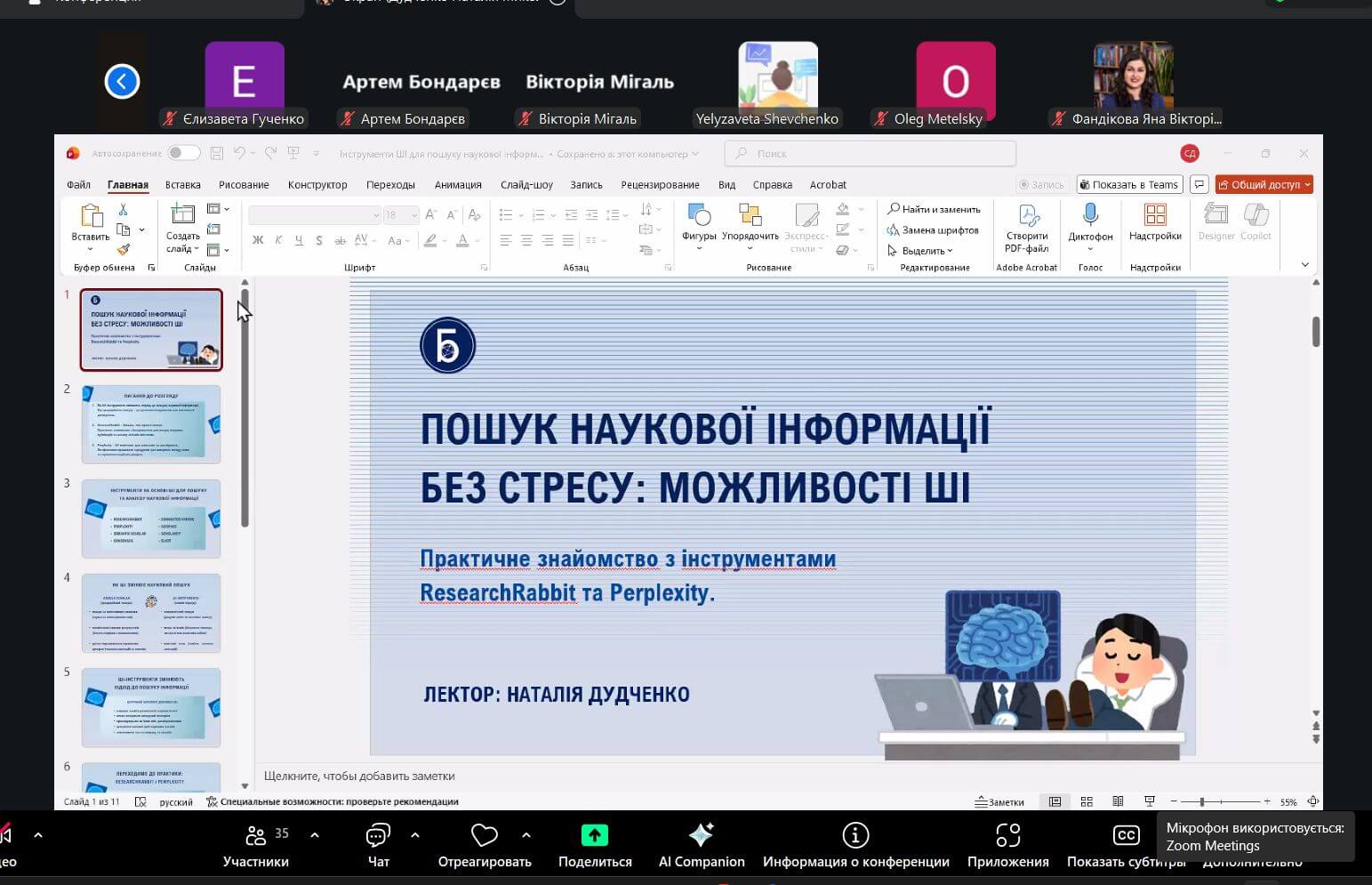
Task: Show the Zoom conference information
Action: pos(854,836)
